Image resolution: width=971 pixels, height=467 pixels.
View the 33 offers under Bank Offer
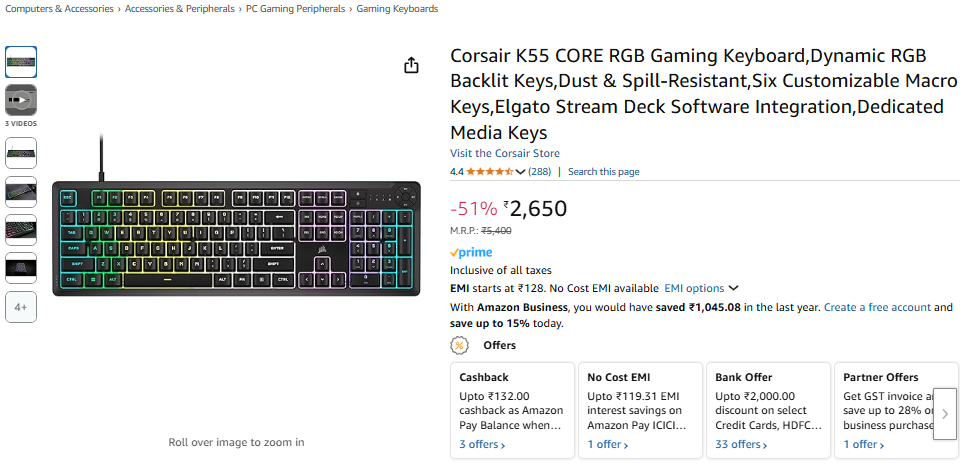tap(742, 444)
